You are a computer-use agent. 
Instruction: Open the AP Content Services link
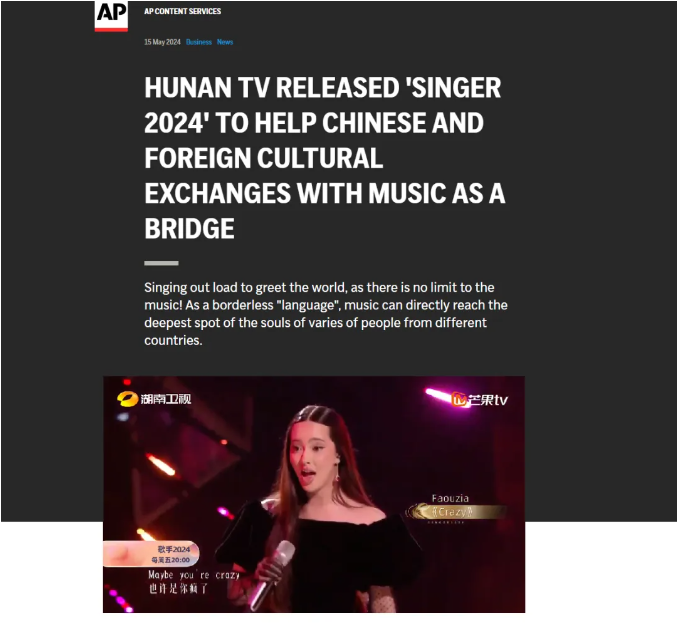(x=182, y=11)
